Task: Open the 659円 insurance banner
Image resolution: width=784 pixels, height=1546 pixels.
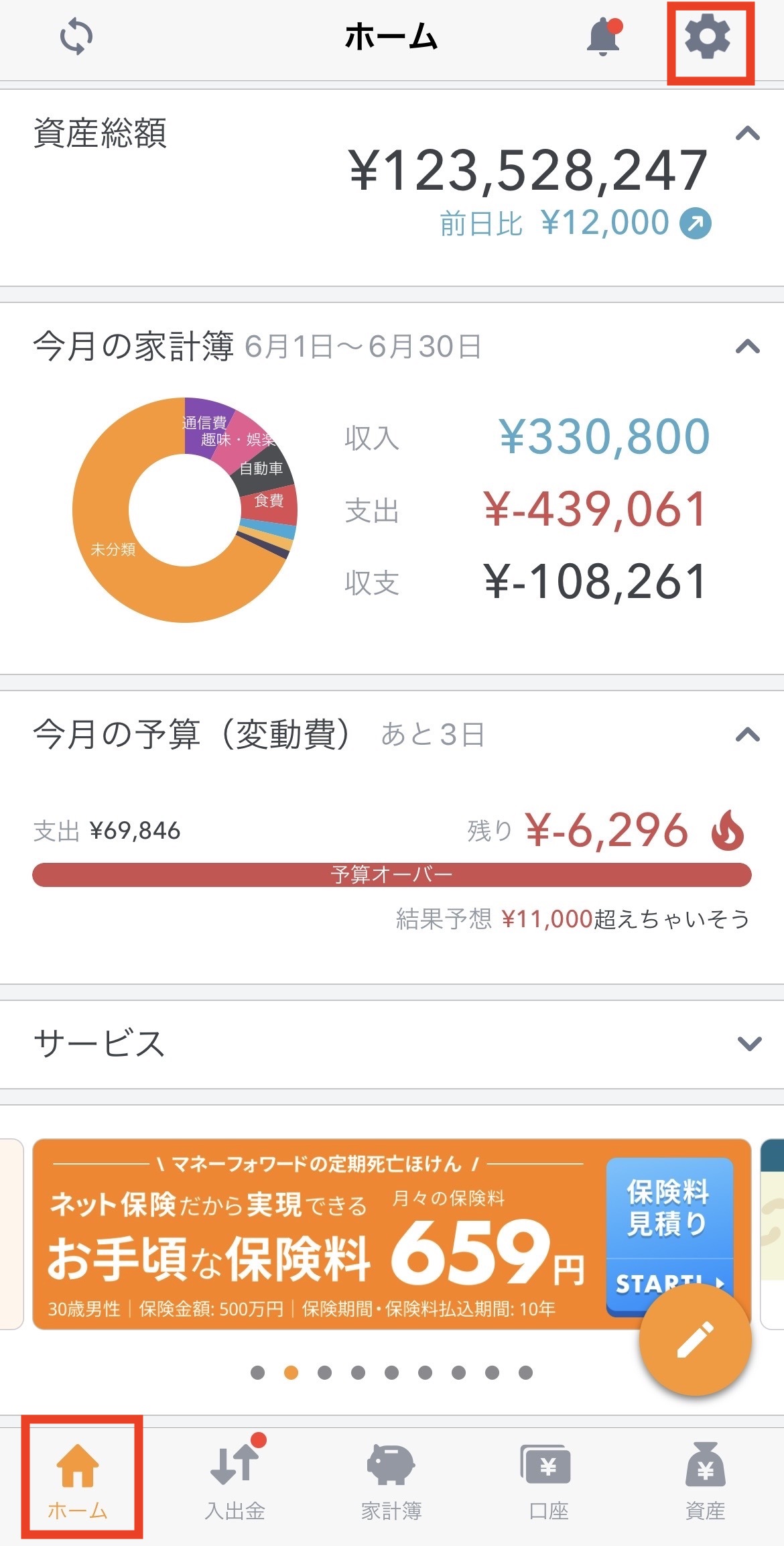Action: pyautogui.click(x=391, y=1234)
